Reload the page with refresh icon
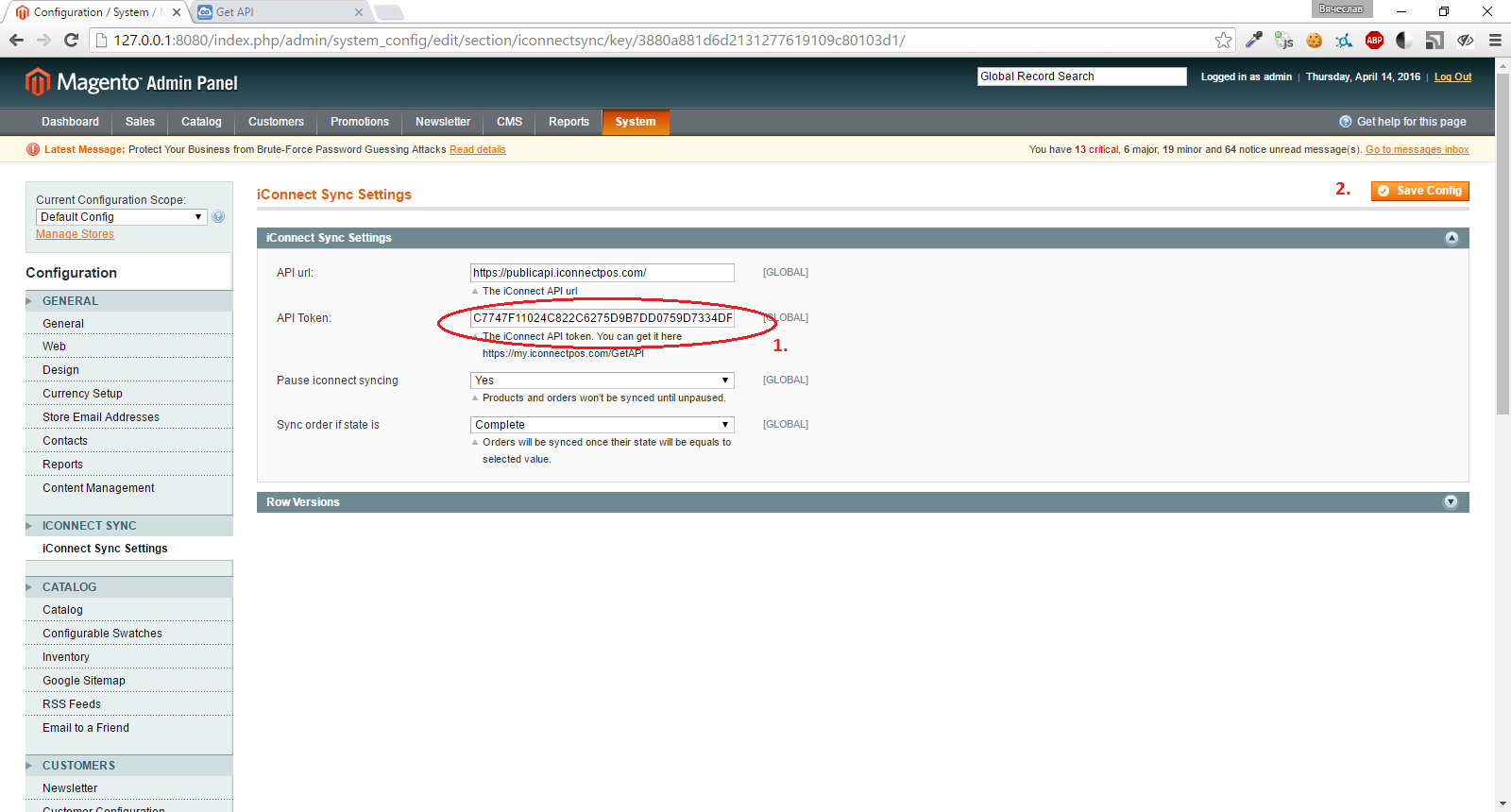Viewport: 1511px width, 812px height. click(x=71, y=40)
